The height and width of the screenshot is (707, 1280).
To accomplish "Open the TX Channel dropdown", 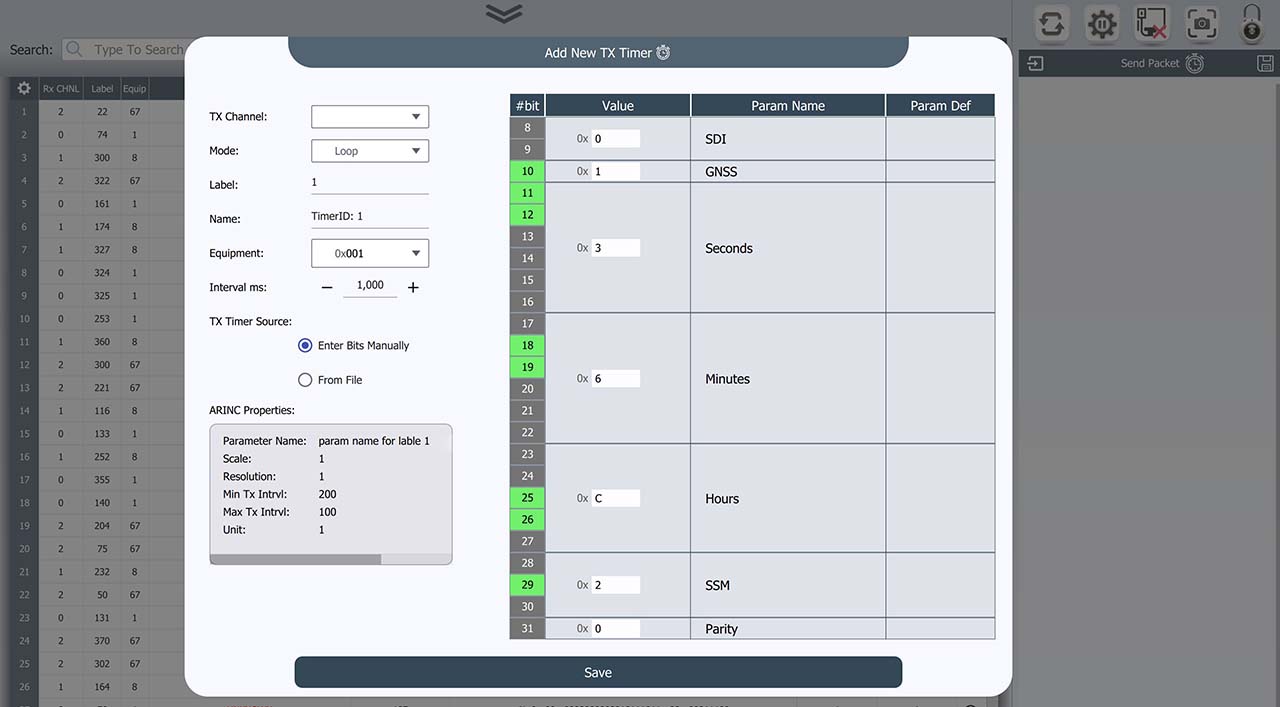I will tap(370, 117).
